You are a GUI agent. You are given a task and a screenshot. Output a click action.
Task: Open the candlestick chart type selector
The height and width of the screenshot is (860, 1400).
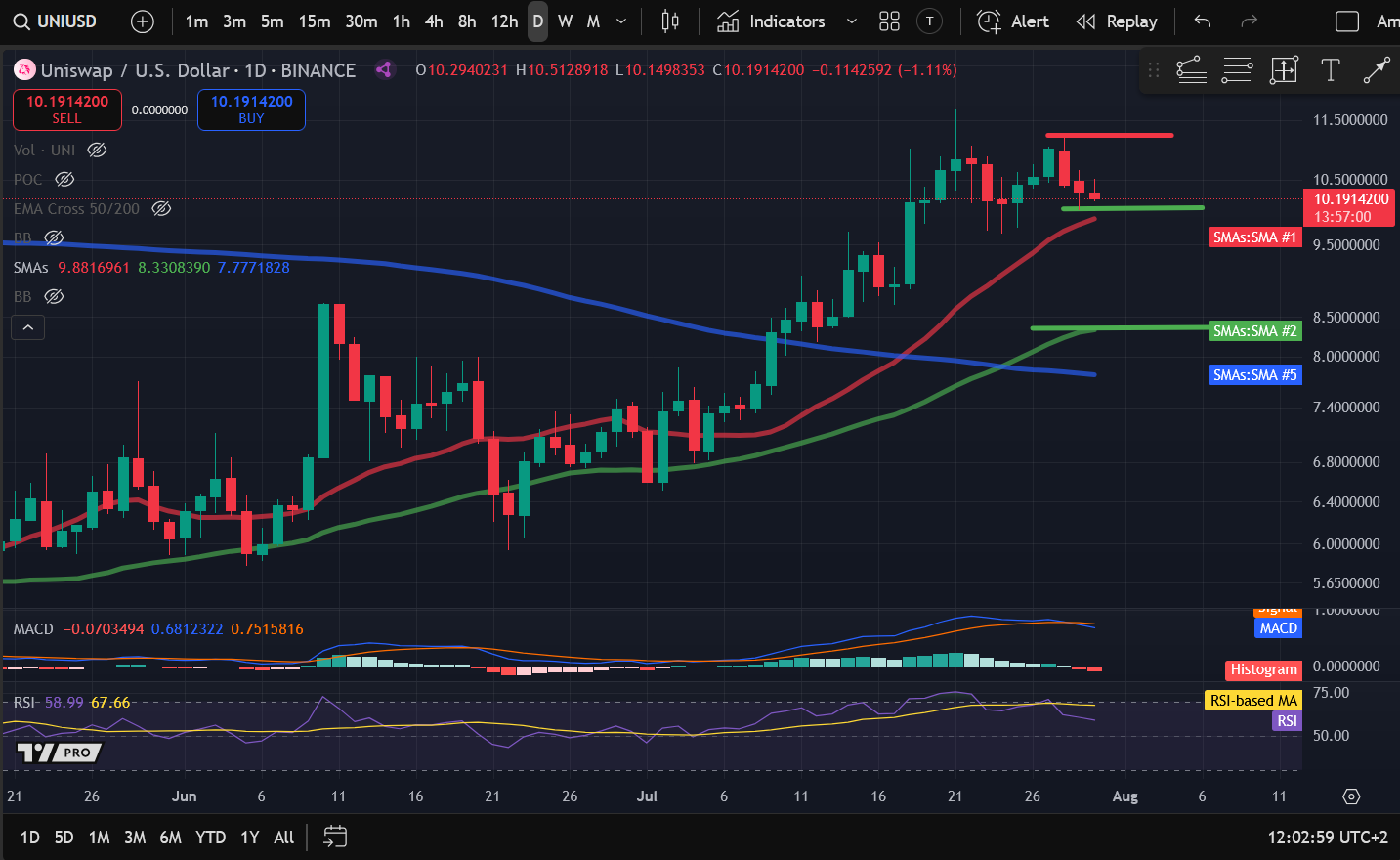[x=670, y=21]
